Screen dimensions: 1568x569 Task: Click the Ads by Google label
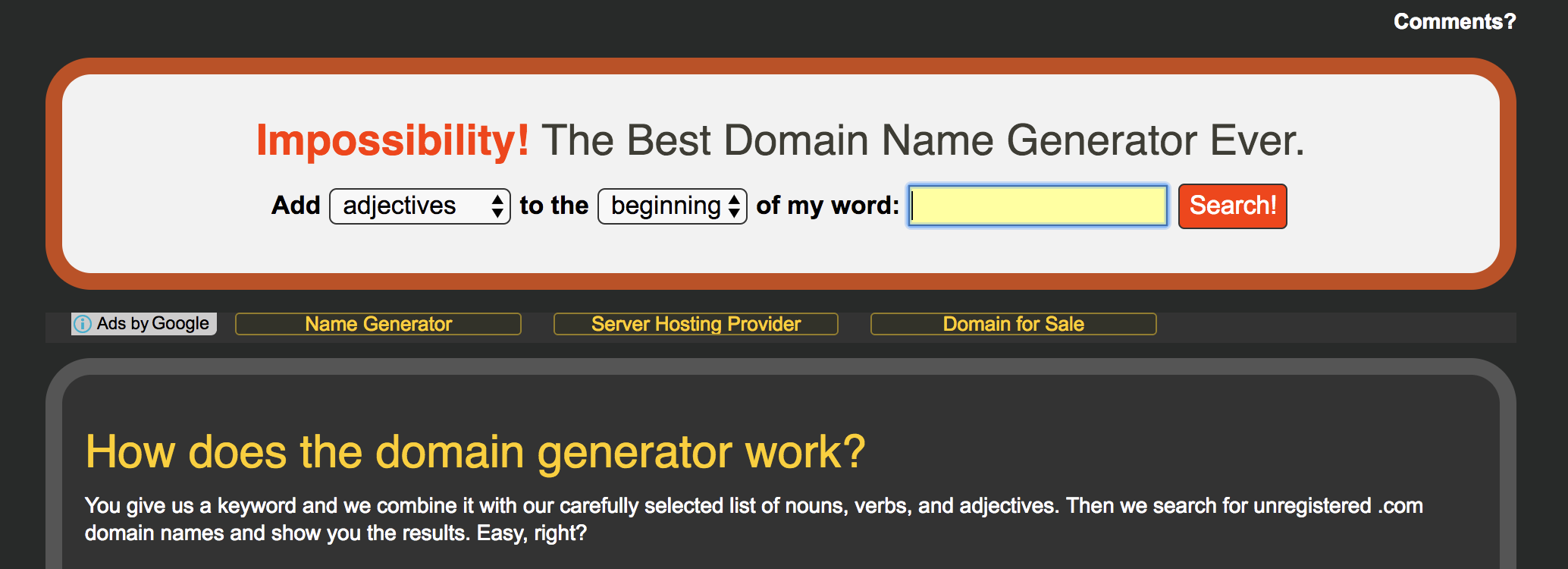point(152,324)
